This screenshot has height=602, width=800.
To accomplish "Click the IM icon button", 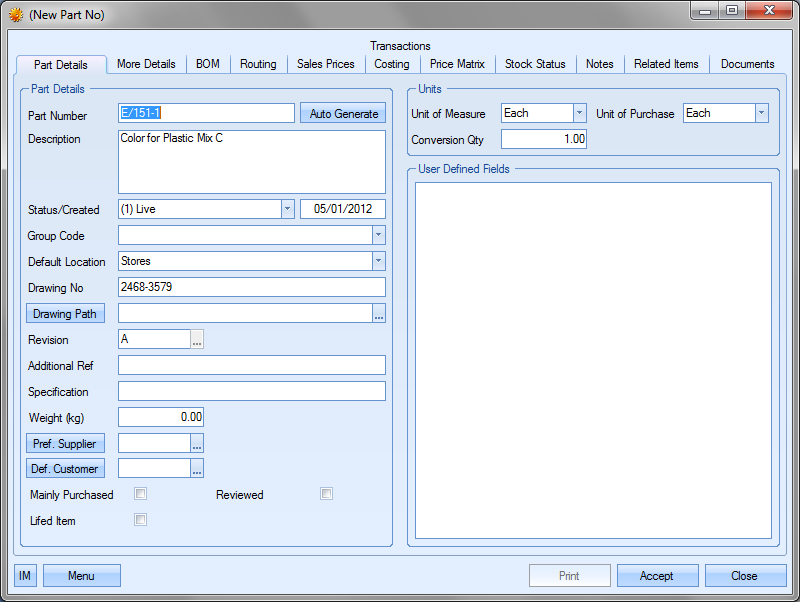I will tap(25, 575).
